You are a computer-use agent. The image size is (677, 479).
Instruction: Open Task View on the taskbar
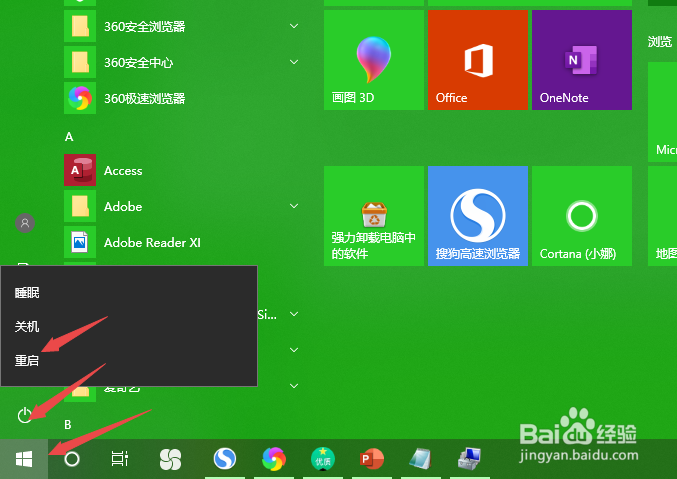coord(120,459)
